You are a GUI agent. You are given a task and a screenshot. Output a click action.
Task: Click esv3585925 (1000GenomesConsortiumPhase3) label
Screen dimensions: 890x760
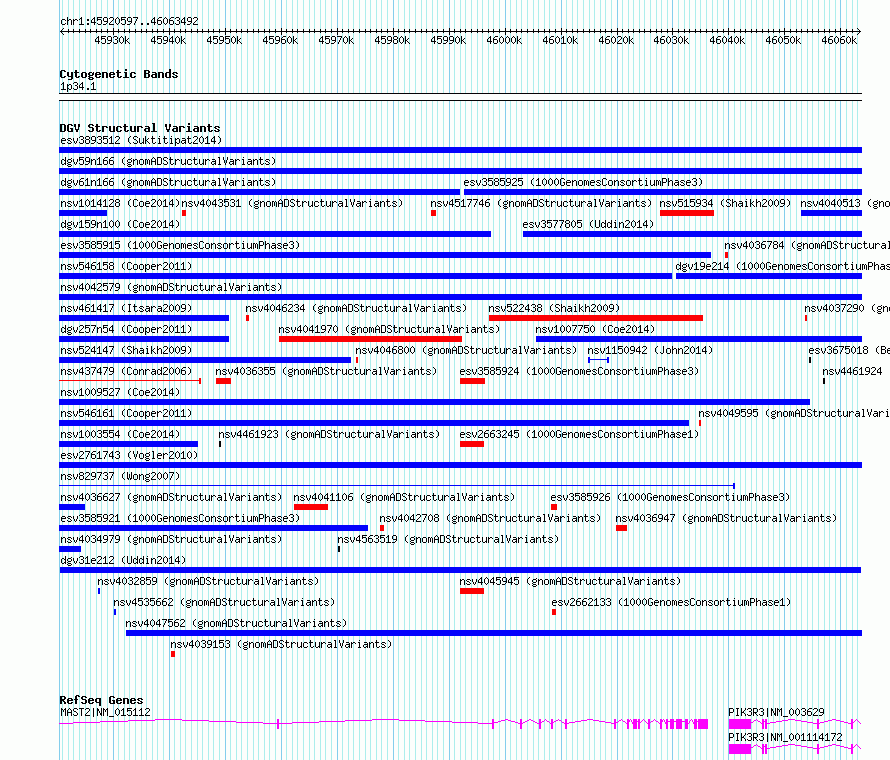point(583,182)
